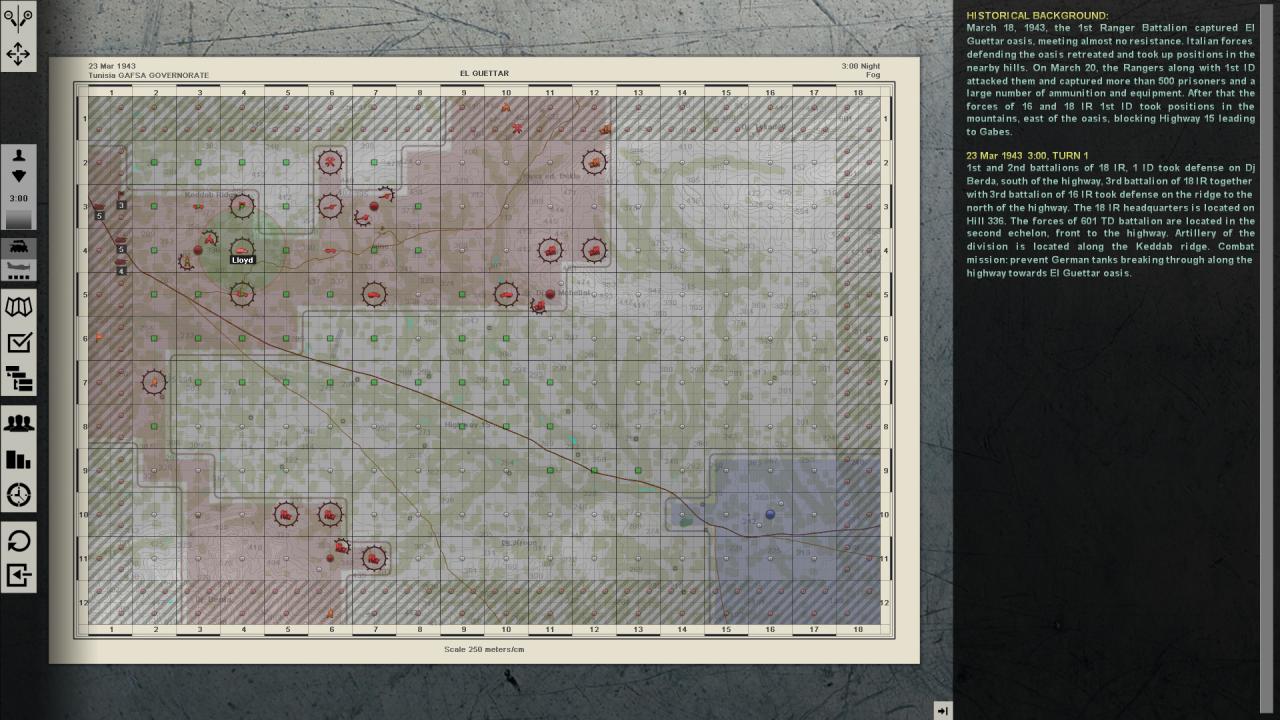Image resolution: width=1280 pixels, height=720 pixels.
Task: Select the signpost navigation tool
Action: (18, 16)
